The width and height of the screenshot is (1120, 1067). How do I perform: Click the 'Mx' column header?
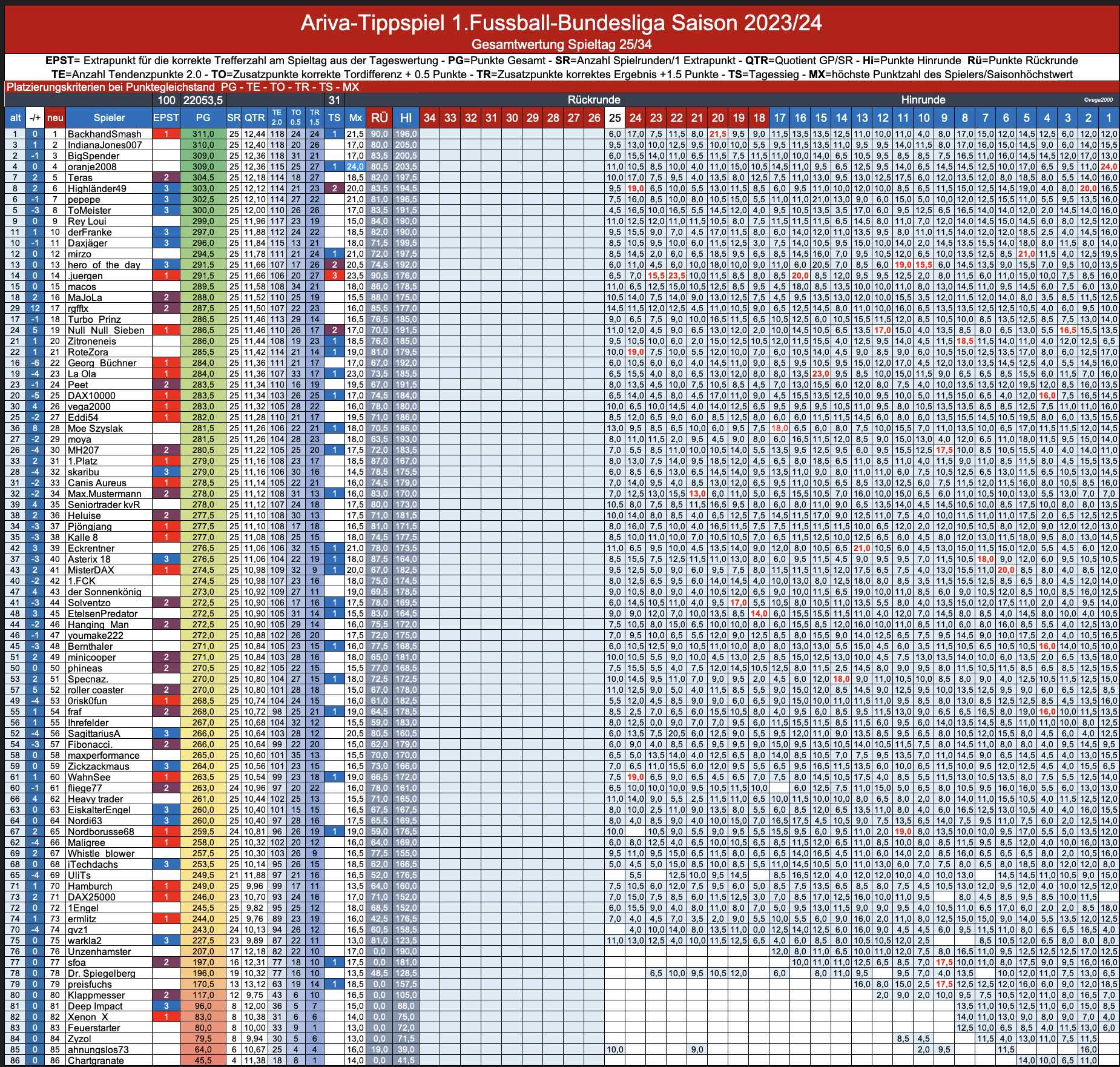click(x=355, y=118)
